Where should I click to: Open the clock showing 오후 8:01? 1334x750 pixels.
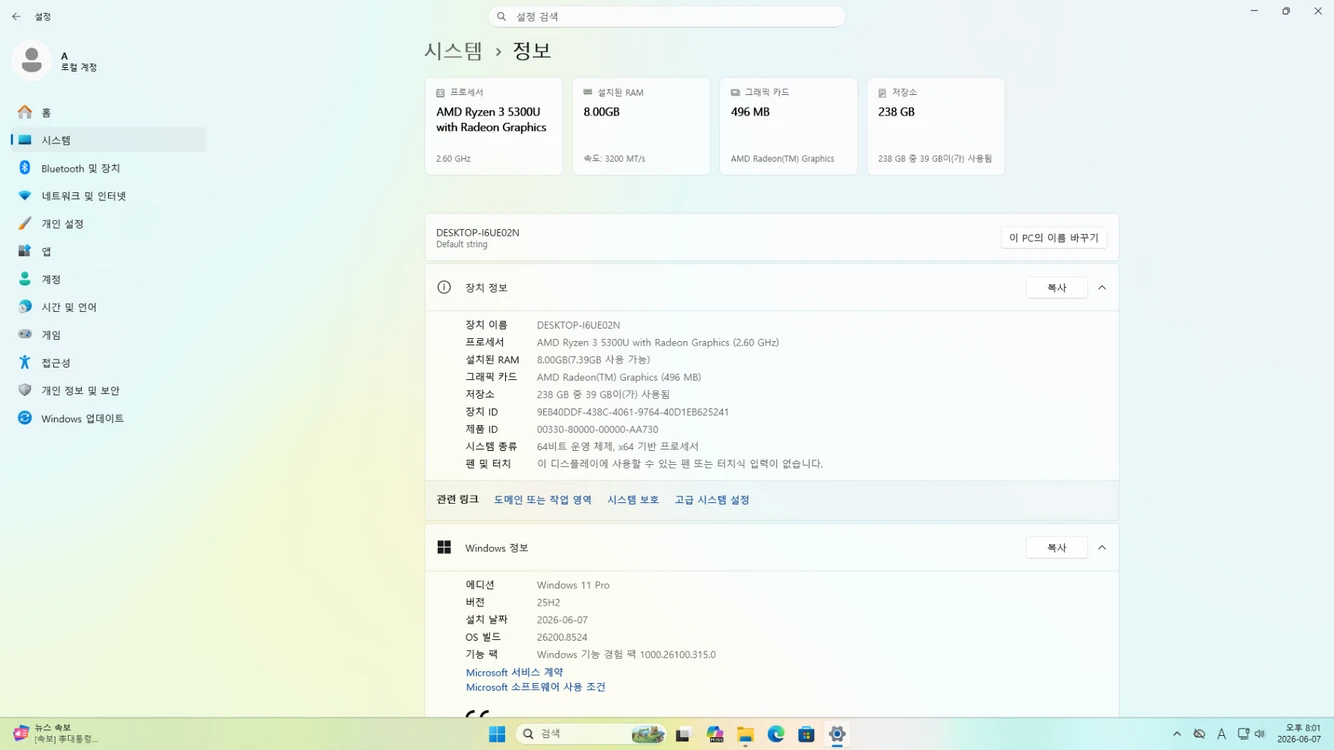point(1299,734)
